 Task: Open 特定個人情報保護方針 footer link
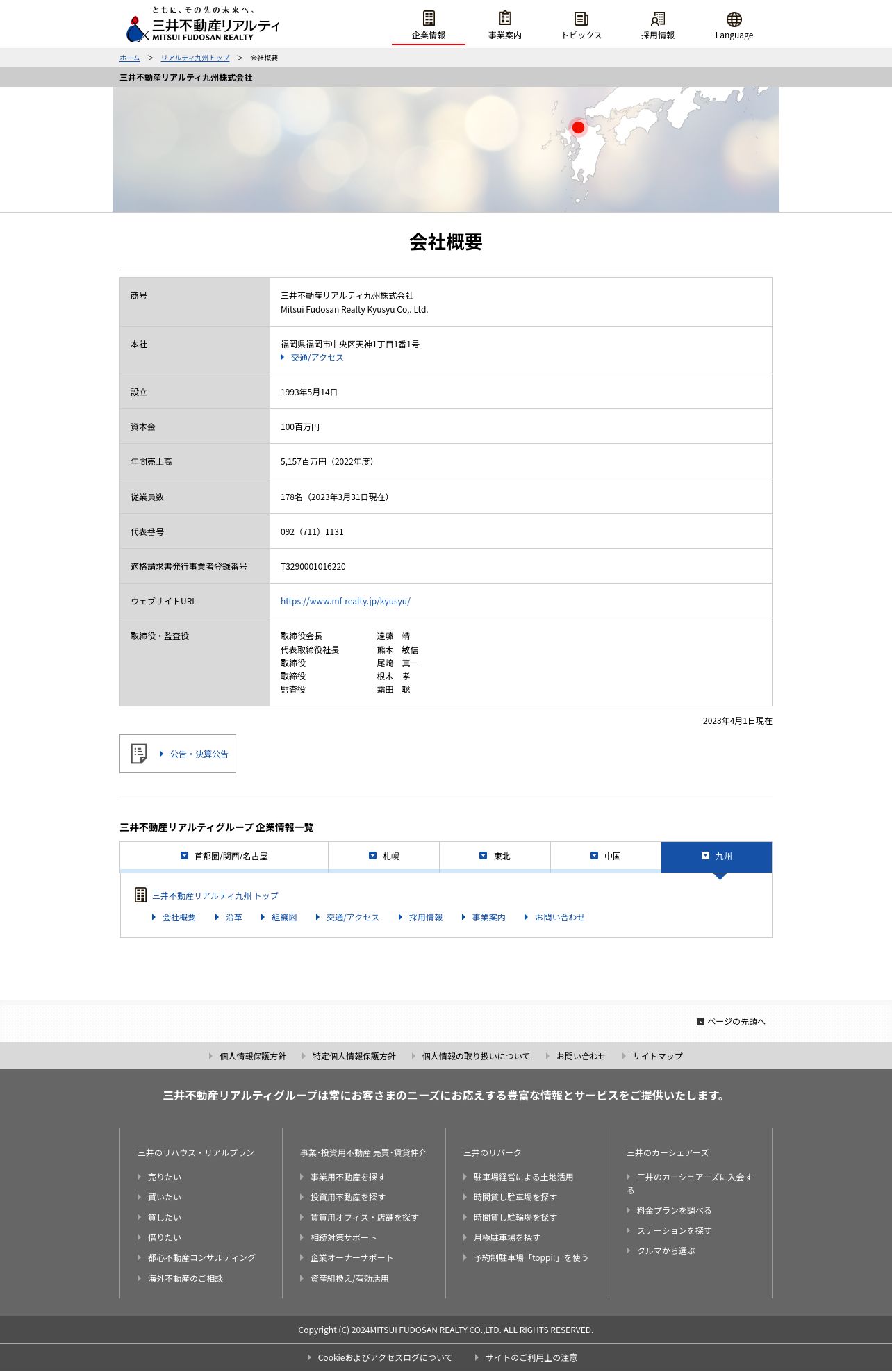(x=354, y=1056)
